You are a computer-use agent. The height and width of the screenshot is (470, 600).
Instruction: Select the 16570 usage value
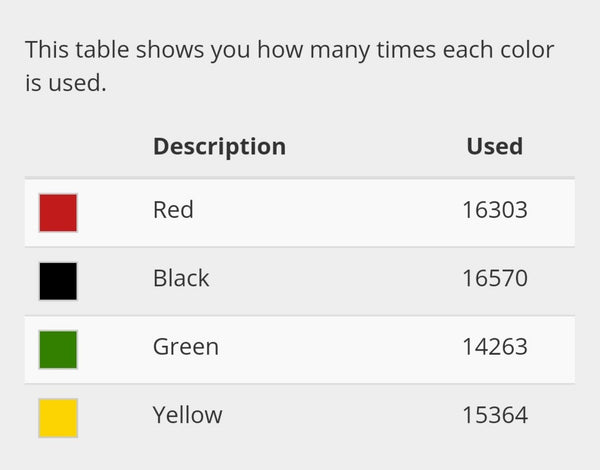[494, 278]
